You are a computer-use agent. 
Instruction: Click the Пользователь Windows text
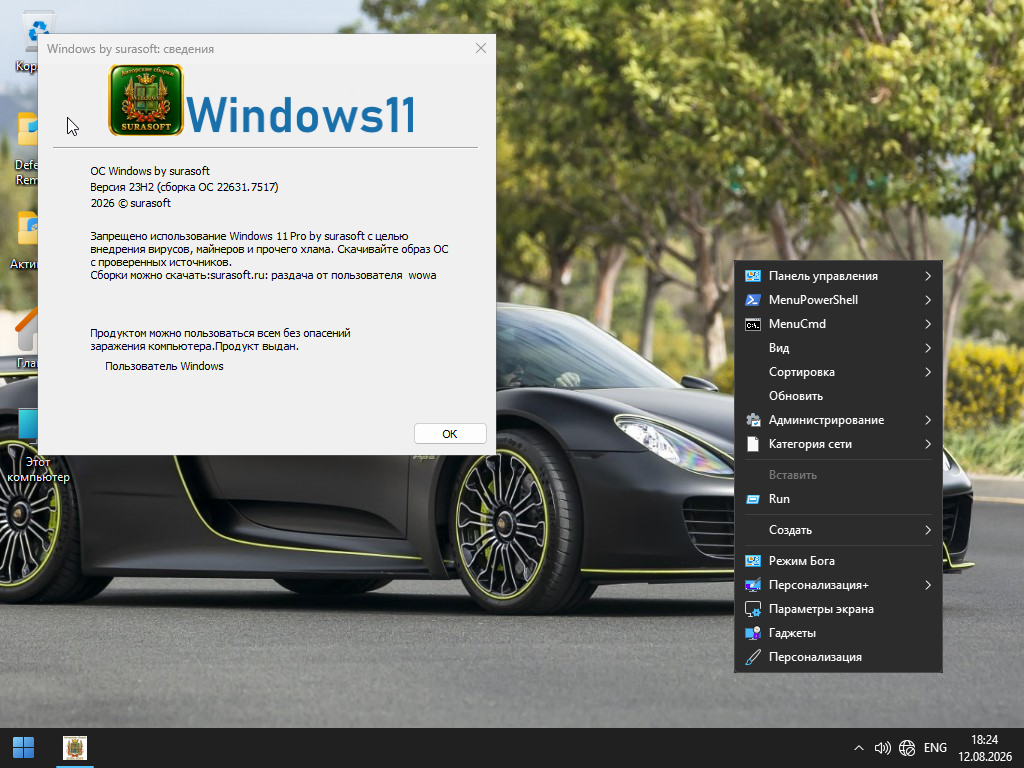tap(164, 366)
